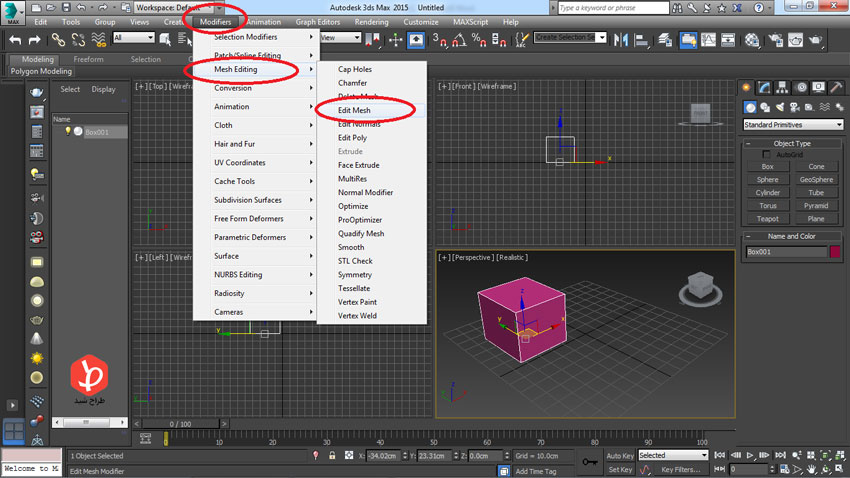This screenshot has height=478, width=850.
Task: Select Shapes category icon in Create panel
Action: (765, 107)
